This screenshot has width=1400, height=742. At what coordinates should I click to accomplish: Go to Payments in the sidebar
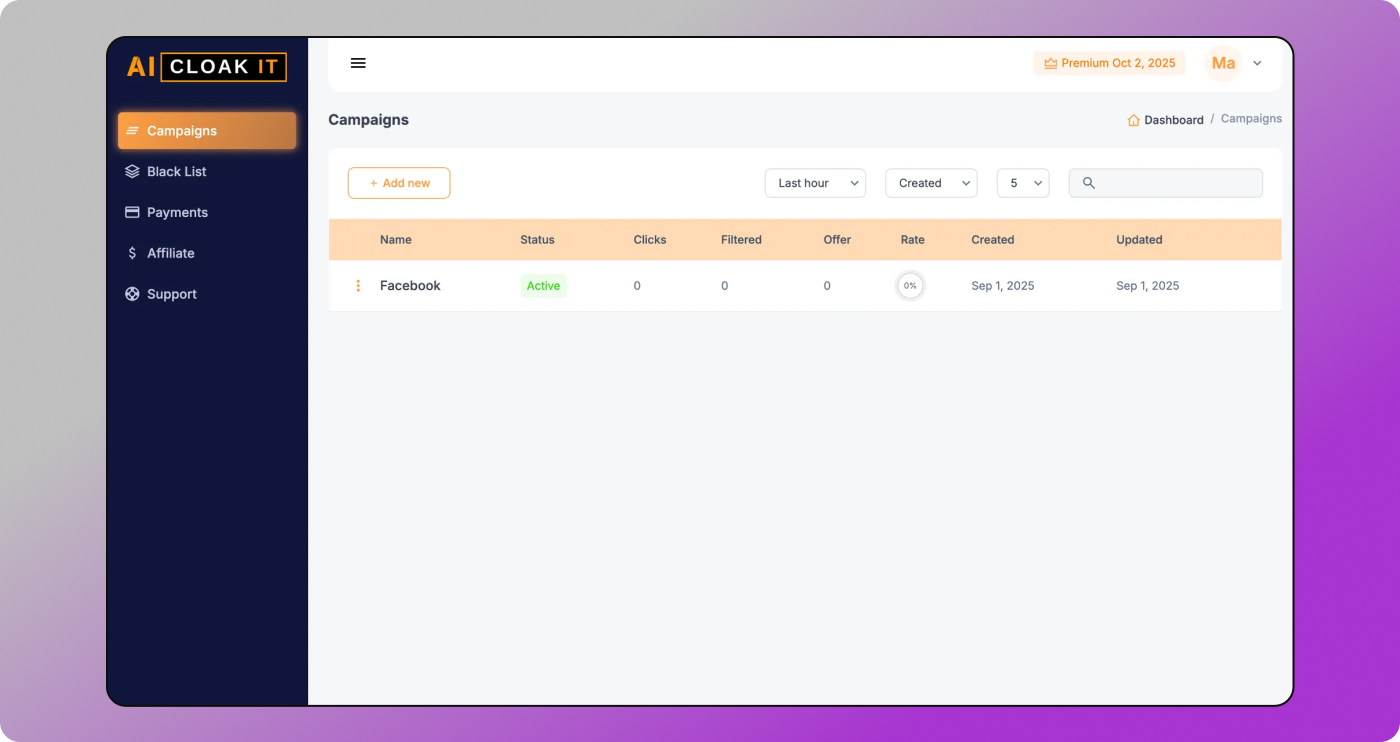(177, 213)
